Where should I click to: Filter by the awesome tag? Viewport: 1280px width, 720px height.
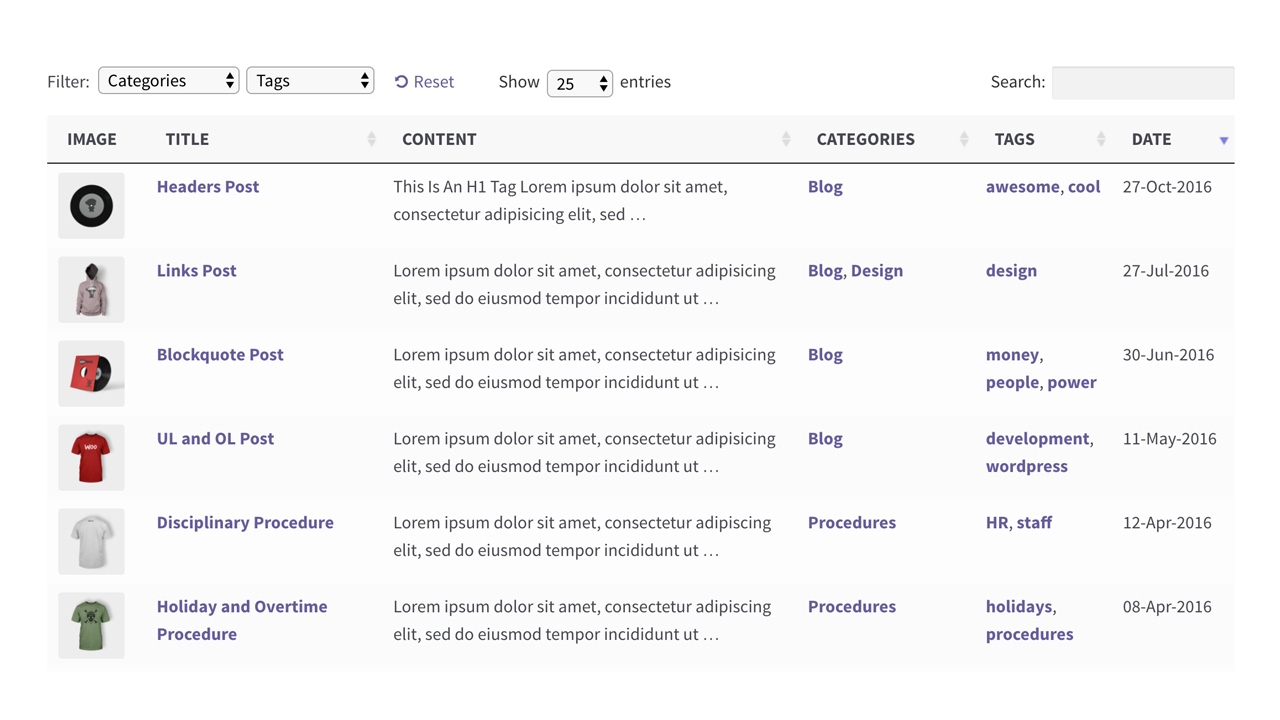1022,187
